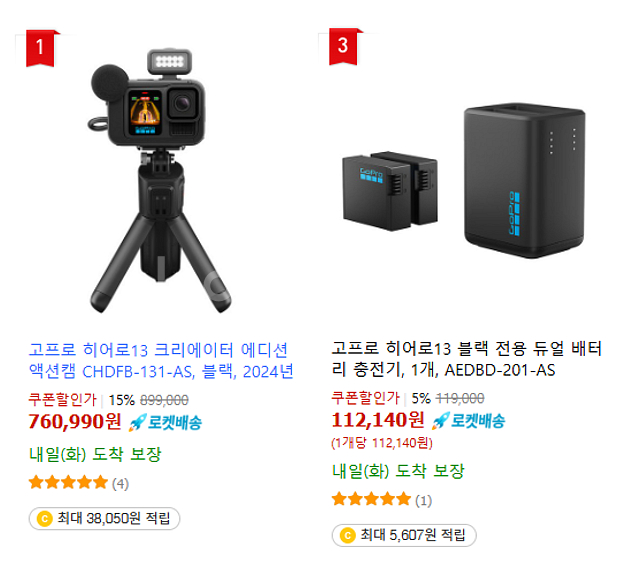Click the (1) review count

(424, 501)
